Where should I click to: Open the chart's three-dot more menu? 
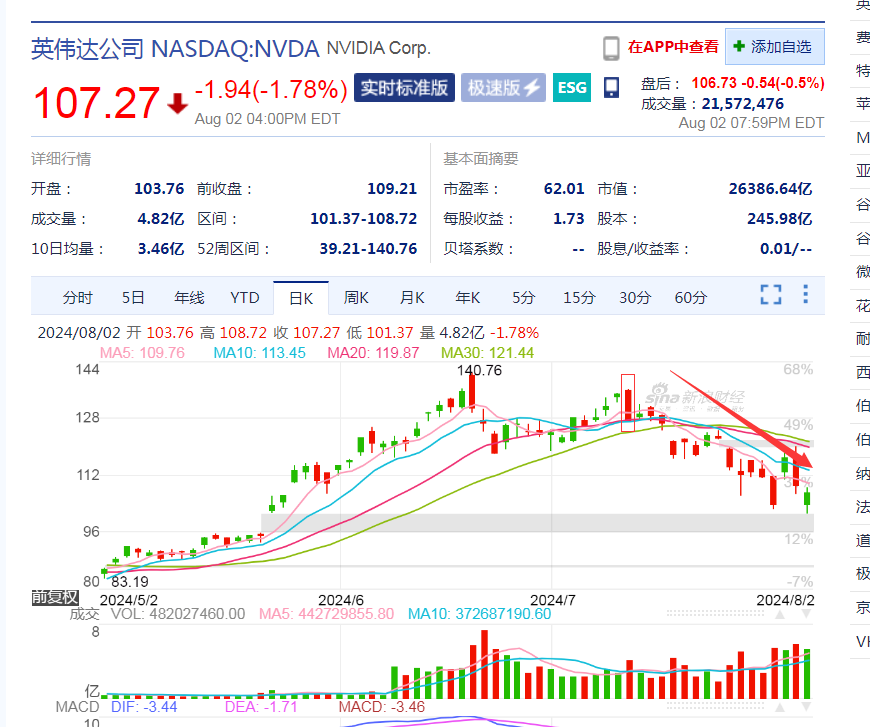click(806, 294)
